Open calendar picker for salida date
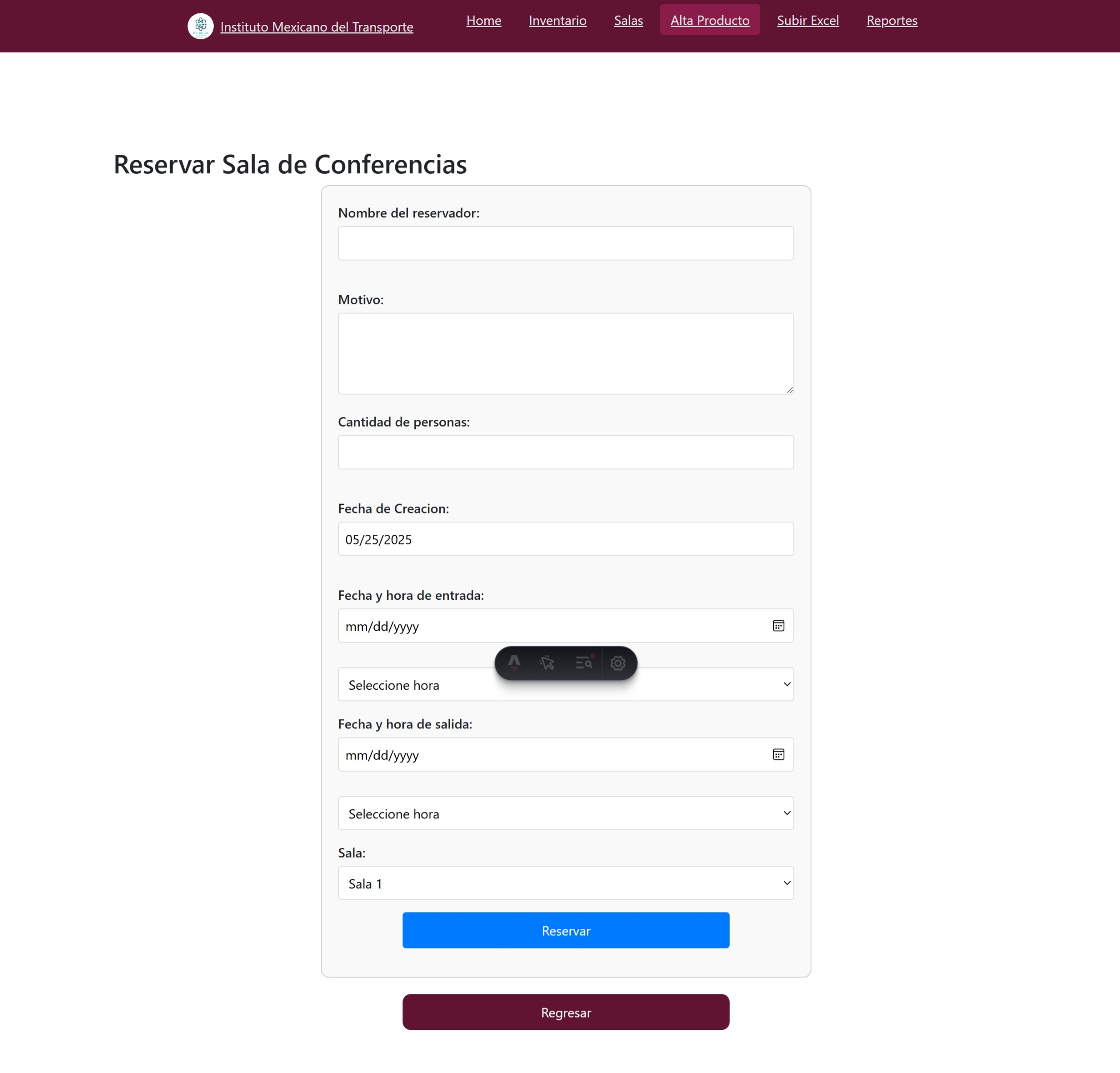Screen dimensions: 1120x1073 pyautogui.click(x=778, y=755)
